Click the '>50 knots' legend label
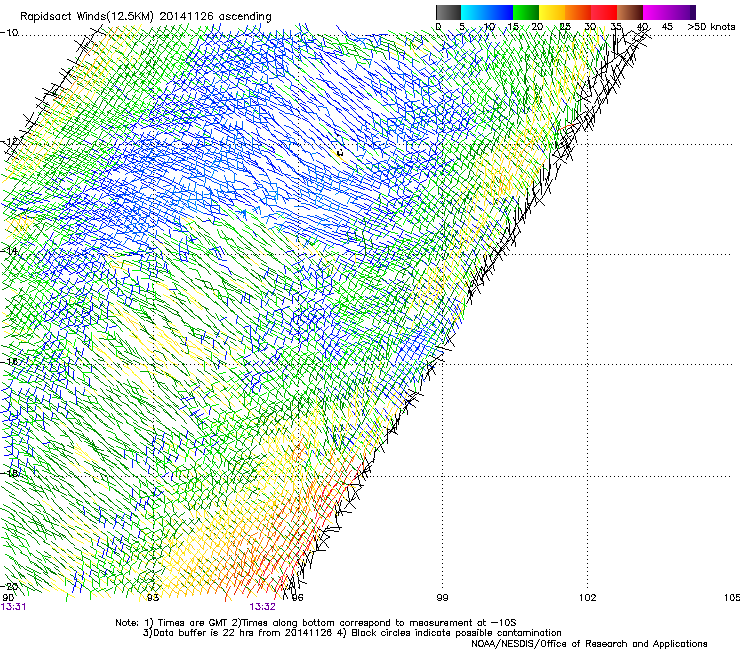740x650 pixels. click(x=711, y=27)
